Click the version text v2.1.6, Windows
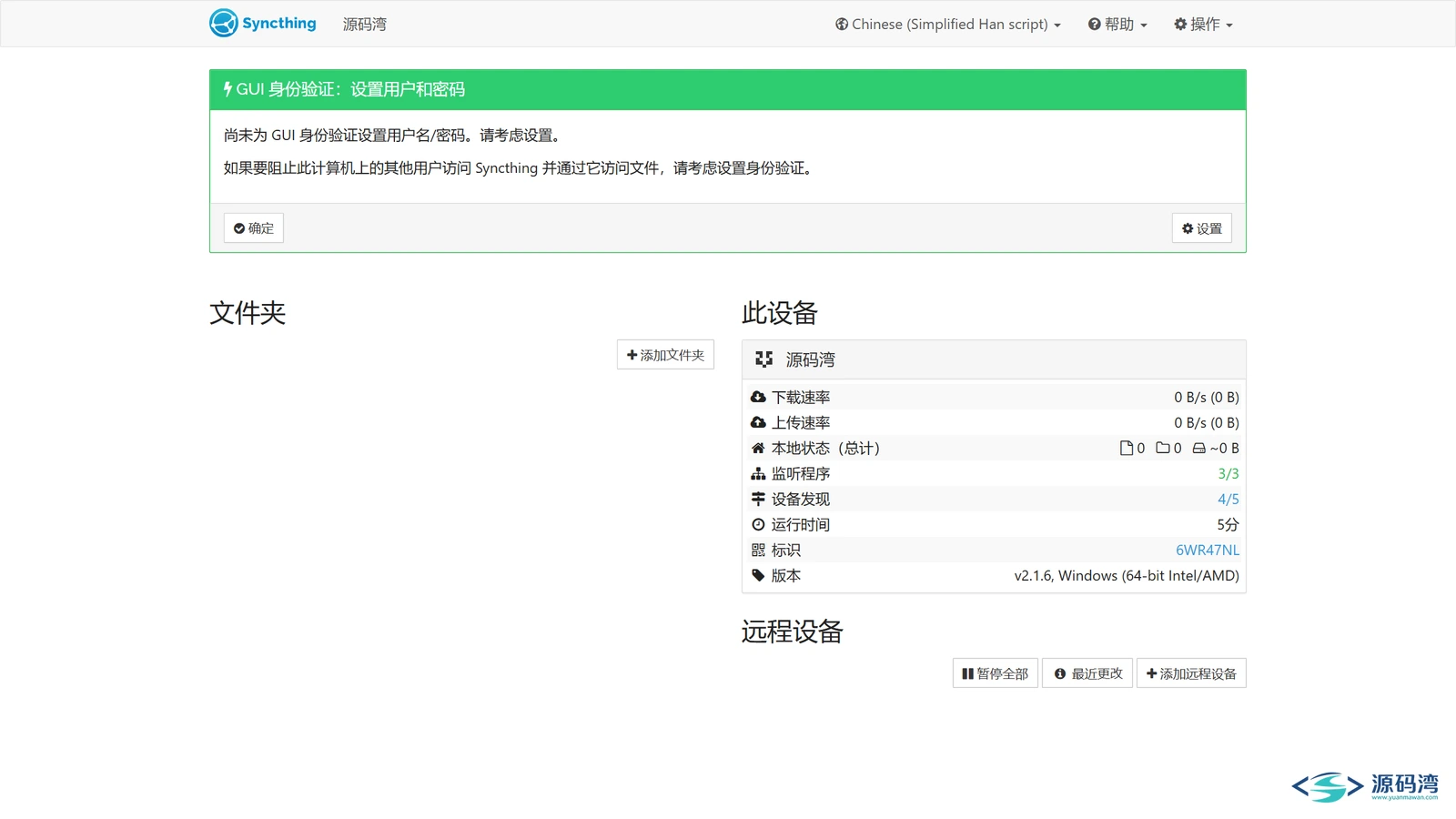 click(x=1127, y=575)
